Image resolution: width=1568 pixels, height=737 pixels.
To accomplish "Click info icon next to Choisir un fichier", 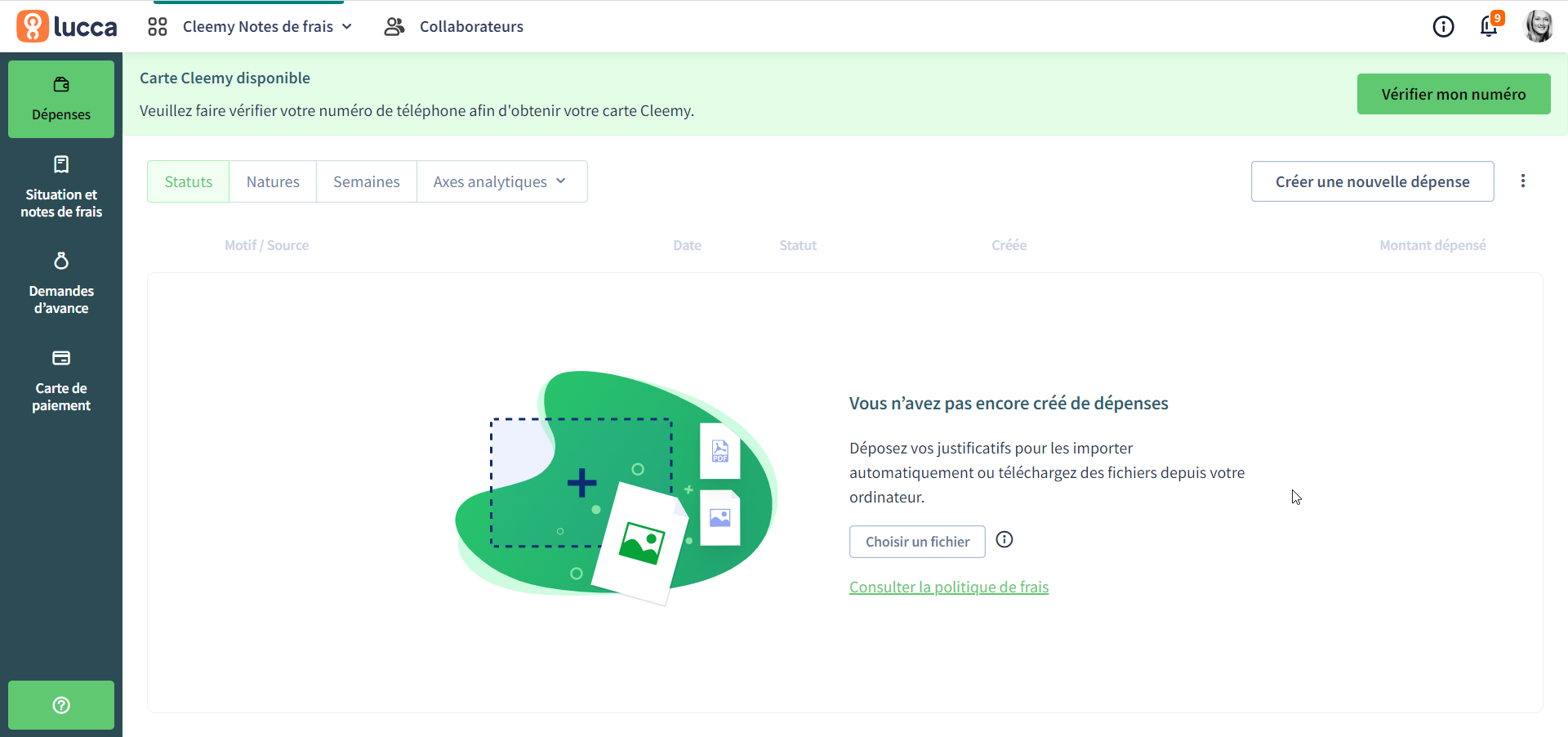I will 1004,539.
